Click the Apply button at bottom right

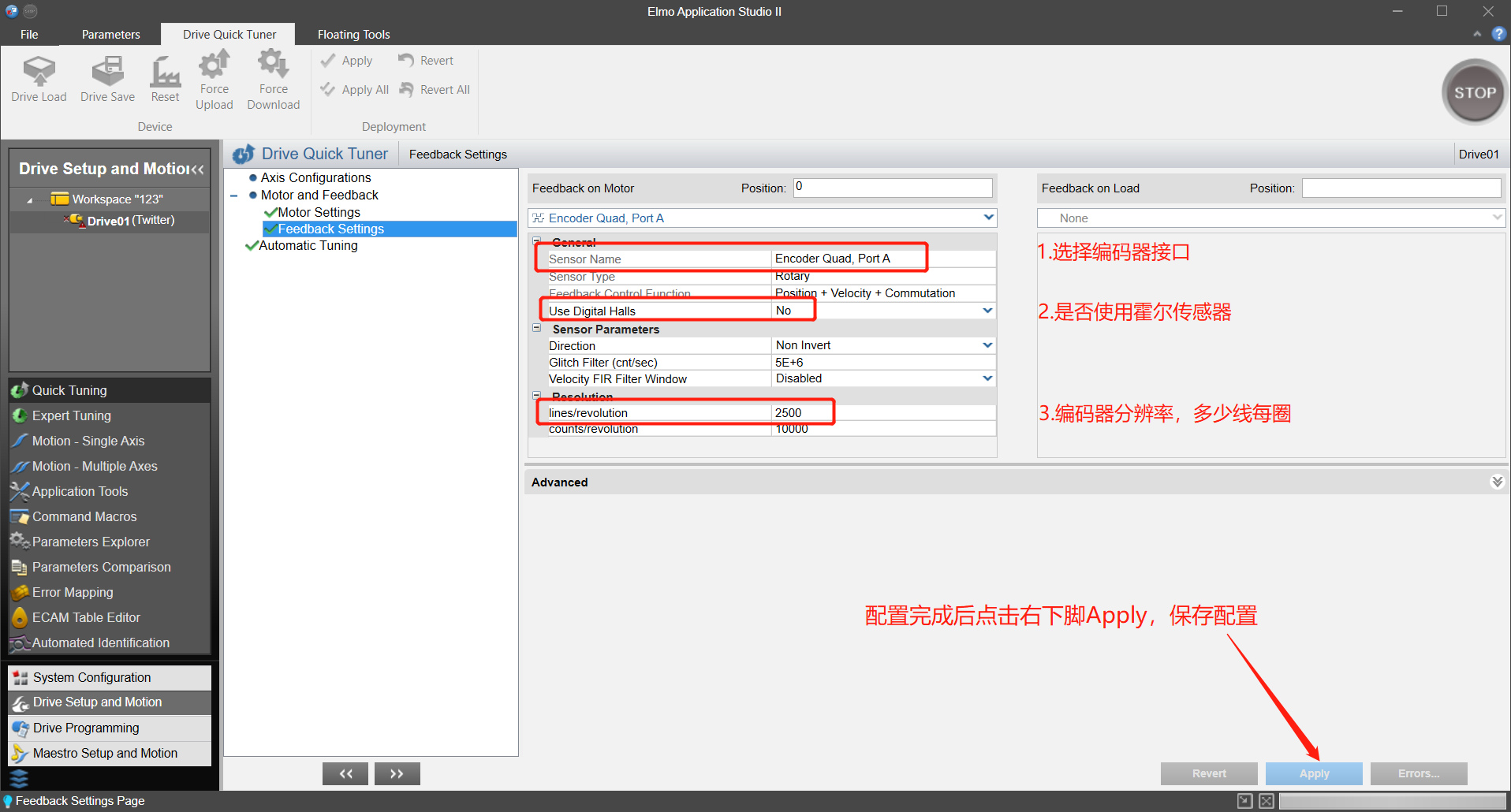(1313, 773)
